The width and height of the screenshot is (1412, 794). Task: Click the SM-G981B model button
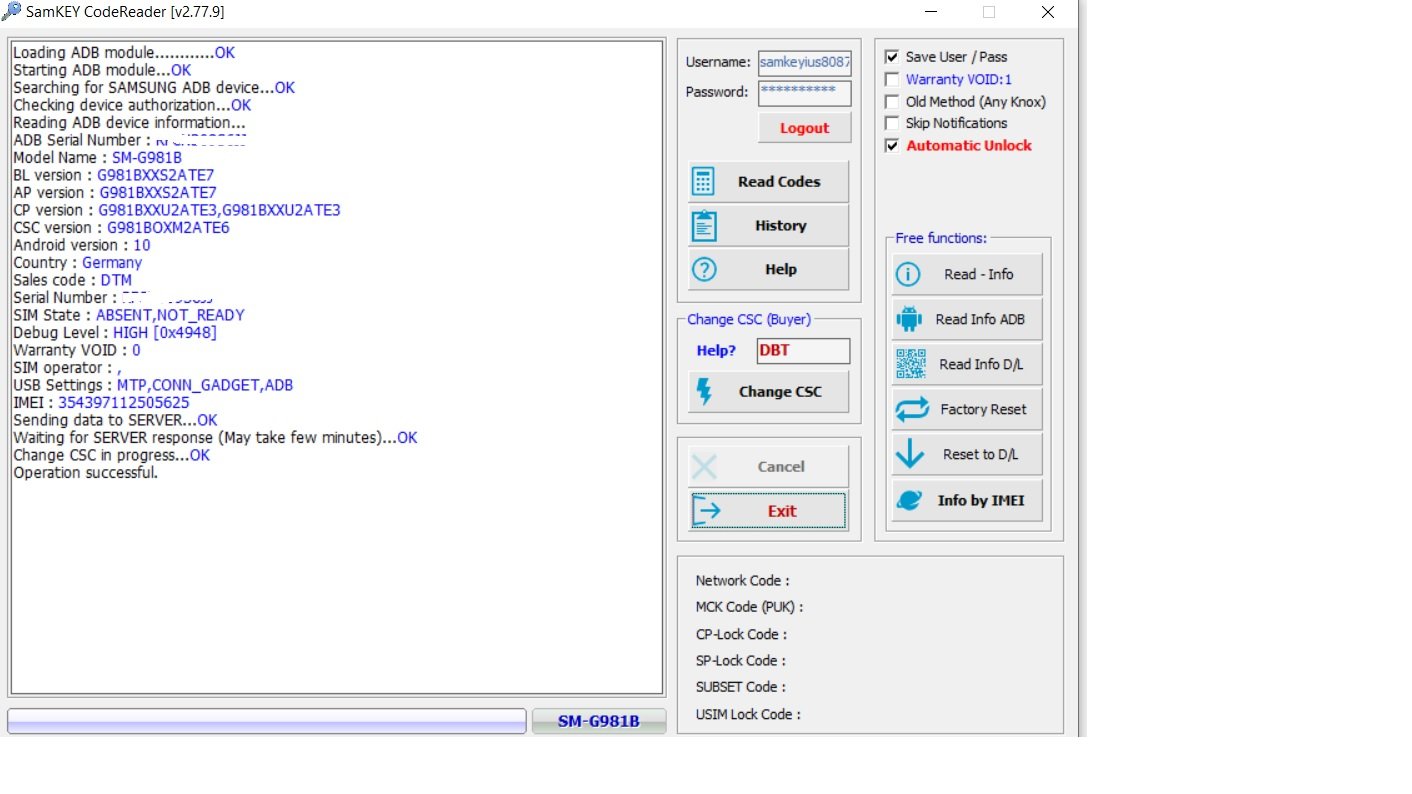coord(599,721)
